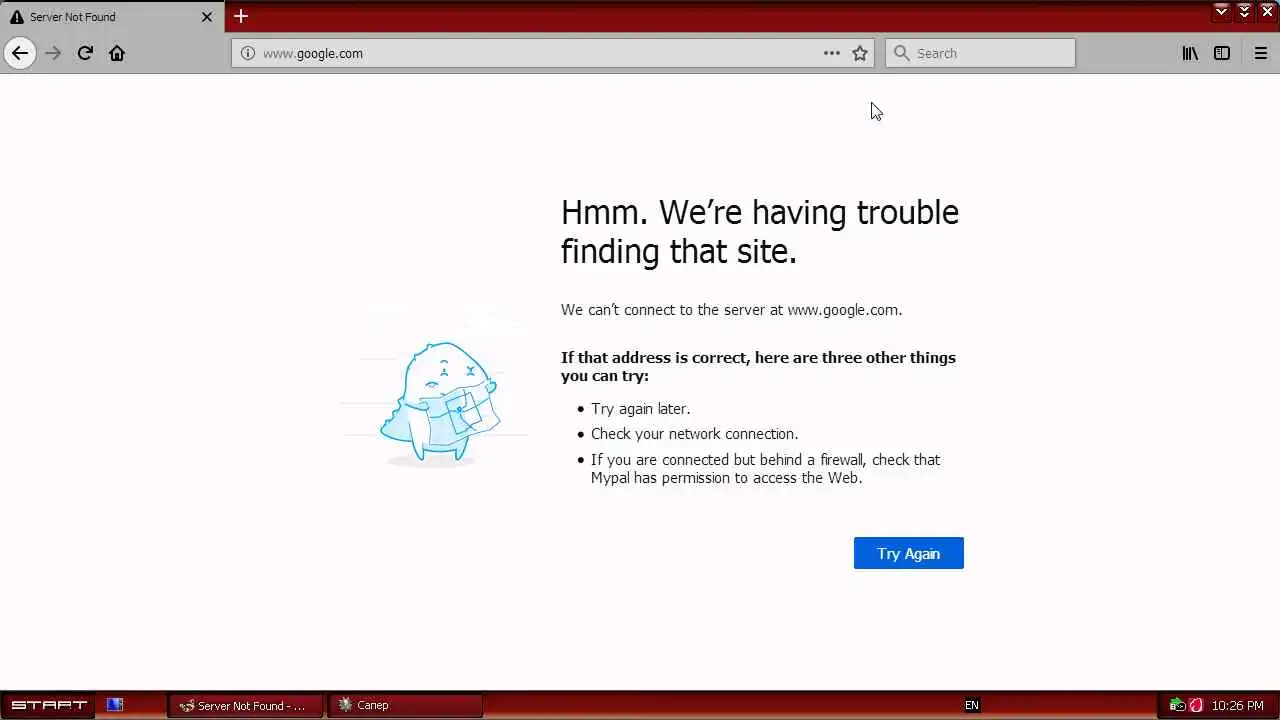Click the warning icon on the tab

(17, 17)
